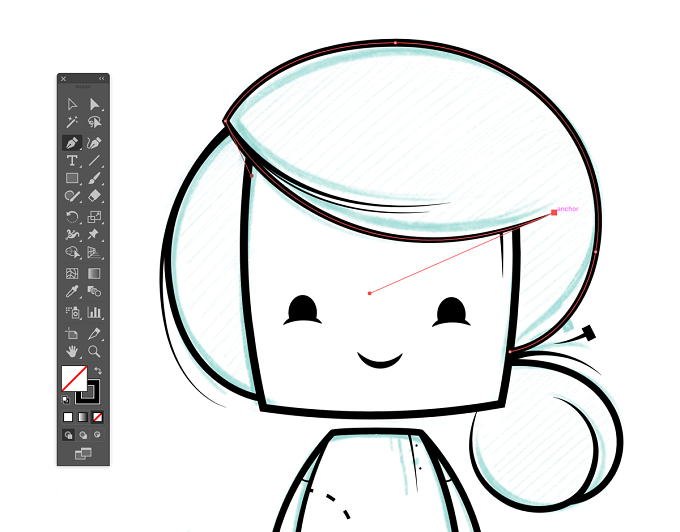Select the Slice tool
The width and height of the screenshot is (680, 532).
click(94, 333)
